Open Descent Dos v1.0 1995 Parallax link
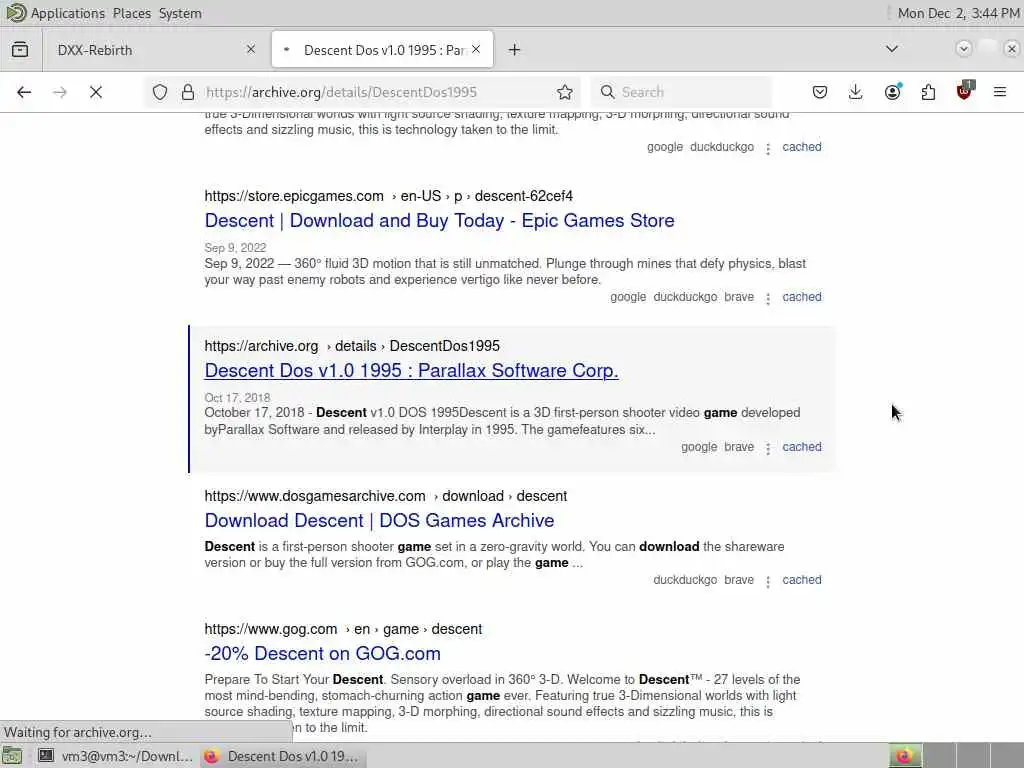The width and height of the screenshot is (1024, 768). [x=411, y=370]
